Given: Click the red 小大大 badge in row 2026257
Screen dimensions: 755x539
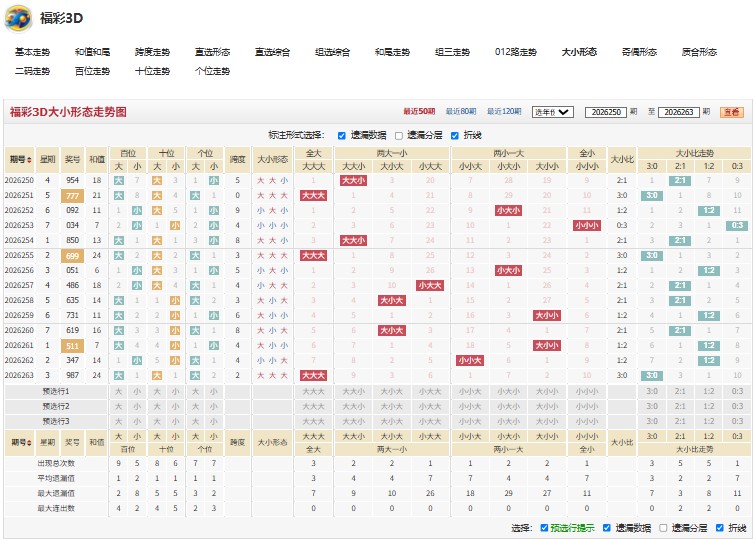Looking at the screenshot, I should [430, 286].
